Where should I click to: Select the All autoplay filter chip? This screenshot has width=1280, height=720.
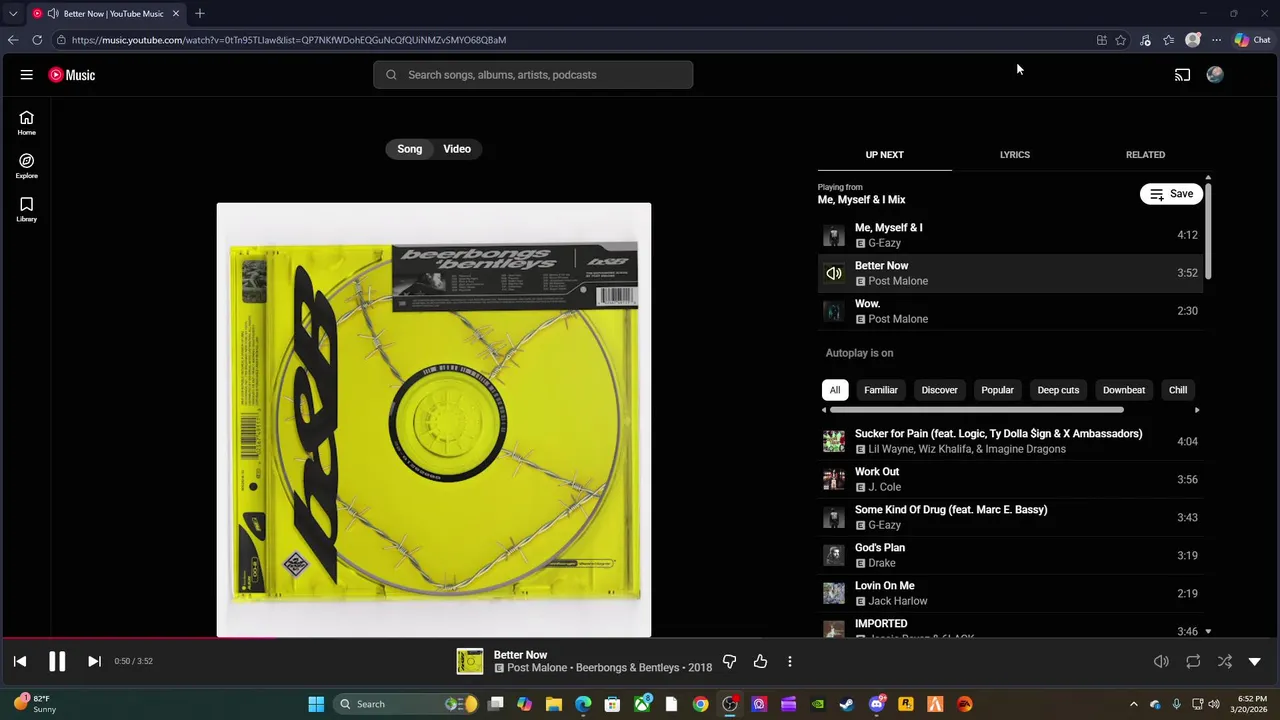[x=835, y=390]
